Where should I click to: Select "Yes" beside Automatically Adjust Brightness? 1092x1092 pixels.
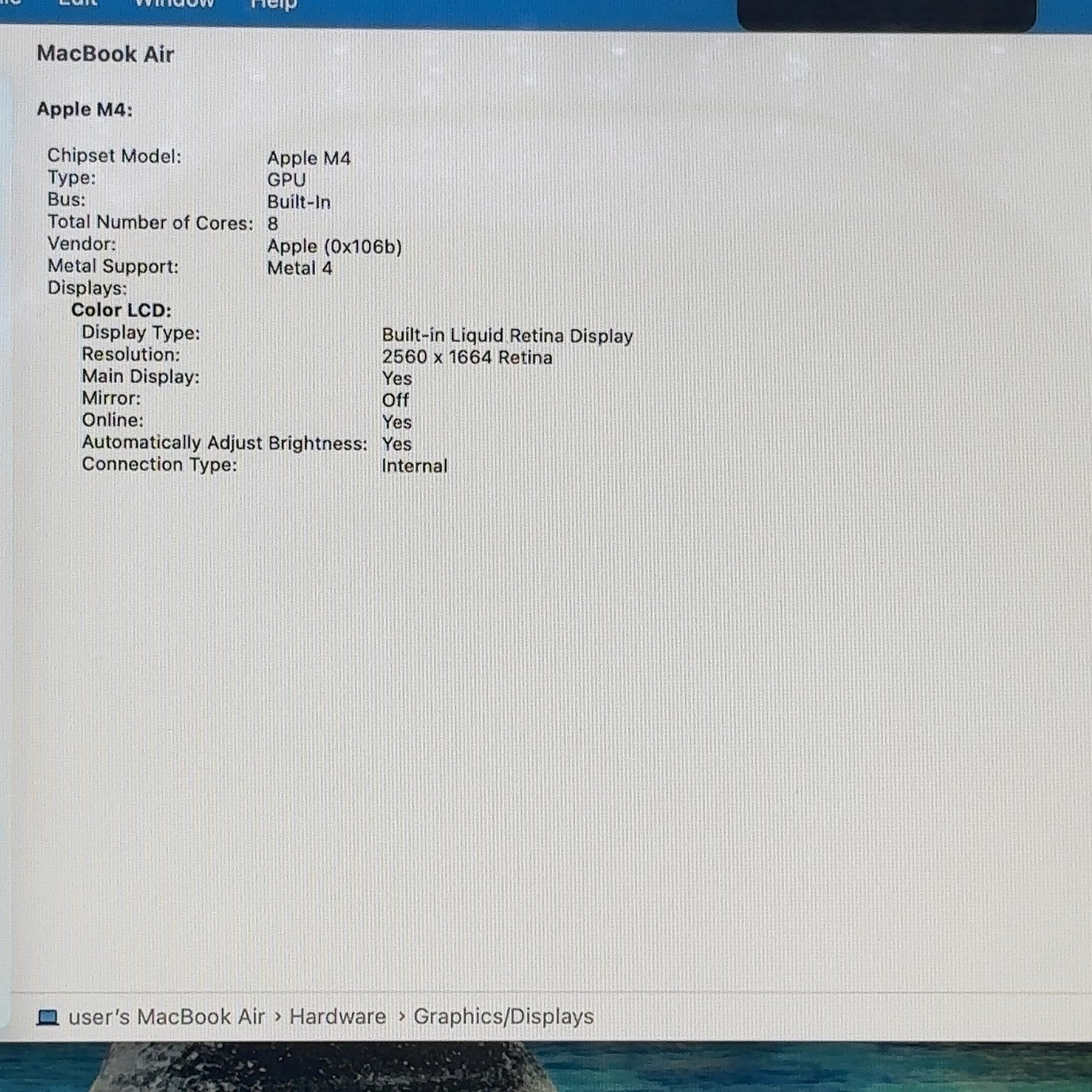pos(397,444)
